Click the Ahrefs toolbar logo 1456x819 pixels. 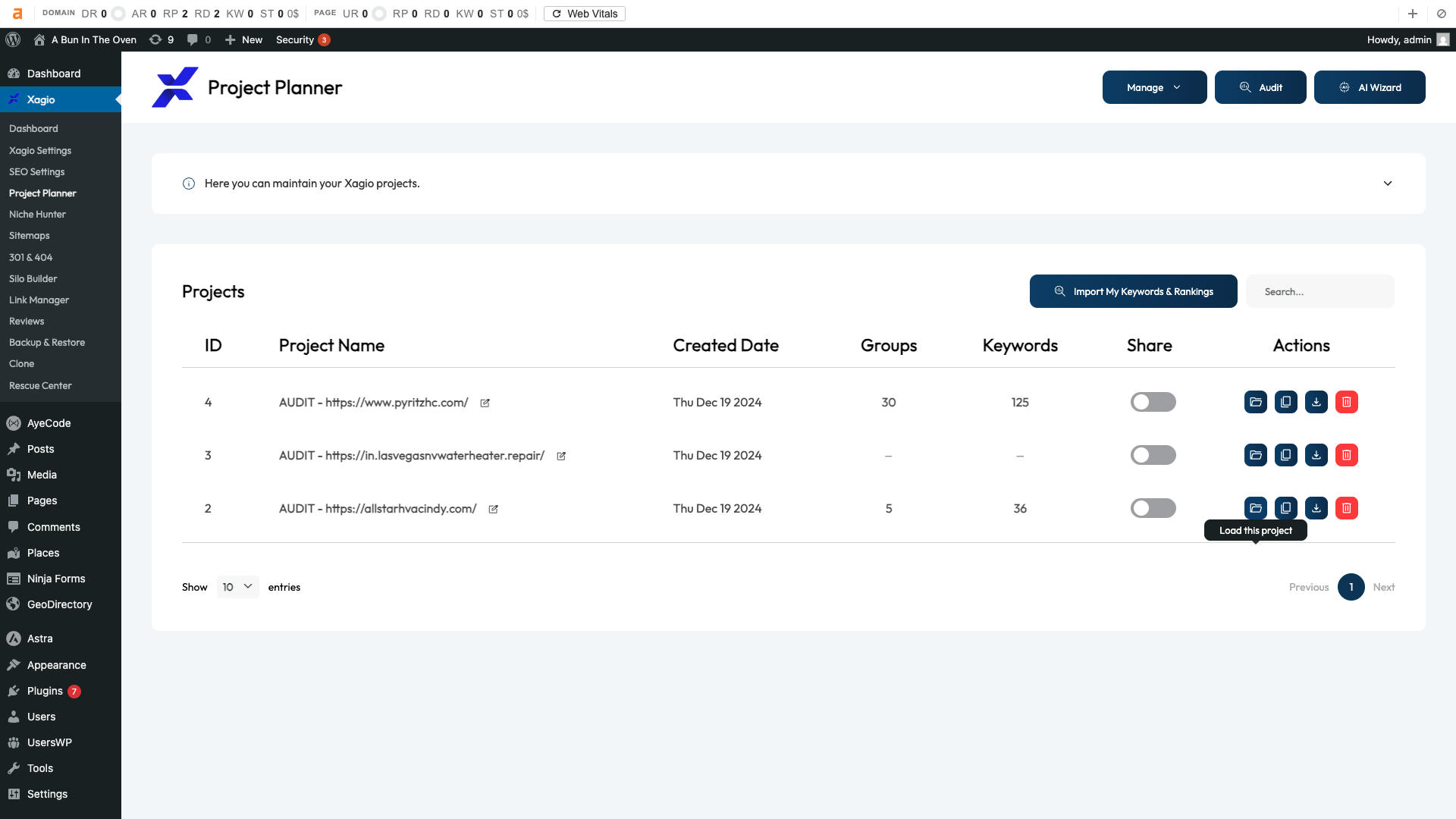pos(17,14)
